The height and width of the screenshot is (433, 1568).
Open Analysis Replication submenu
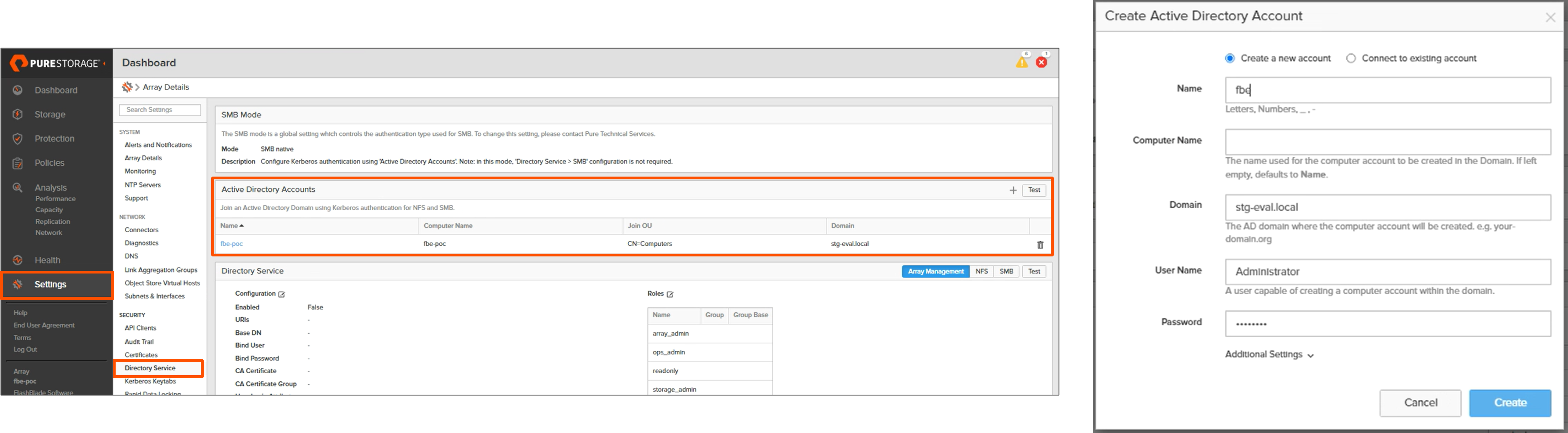(x=52, y=222)
